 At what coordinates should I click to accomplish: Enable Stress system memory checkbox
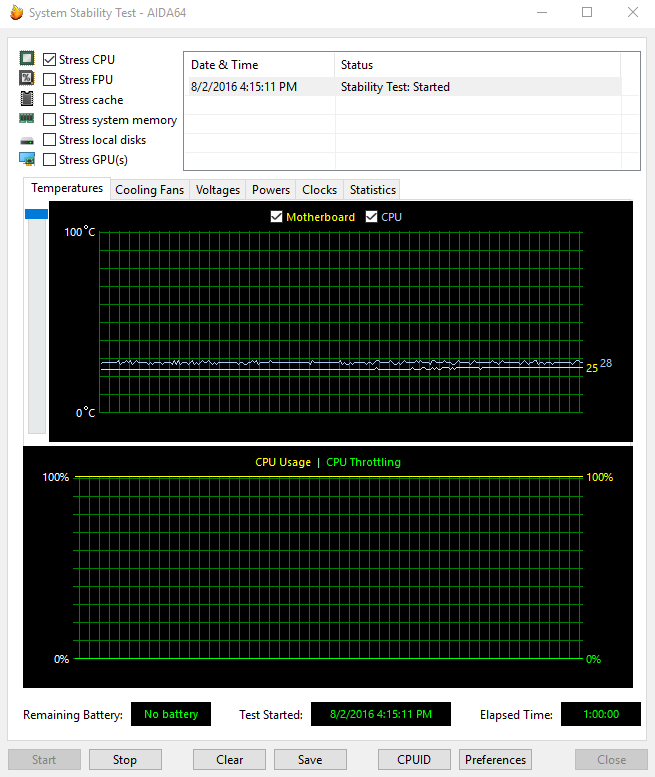coord(50,120)
